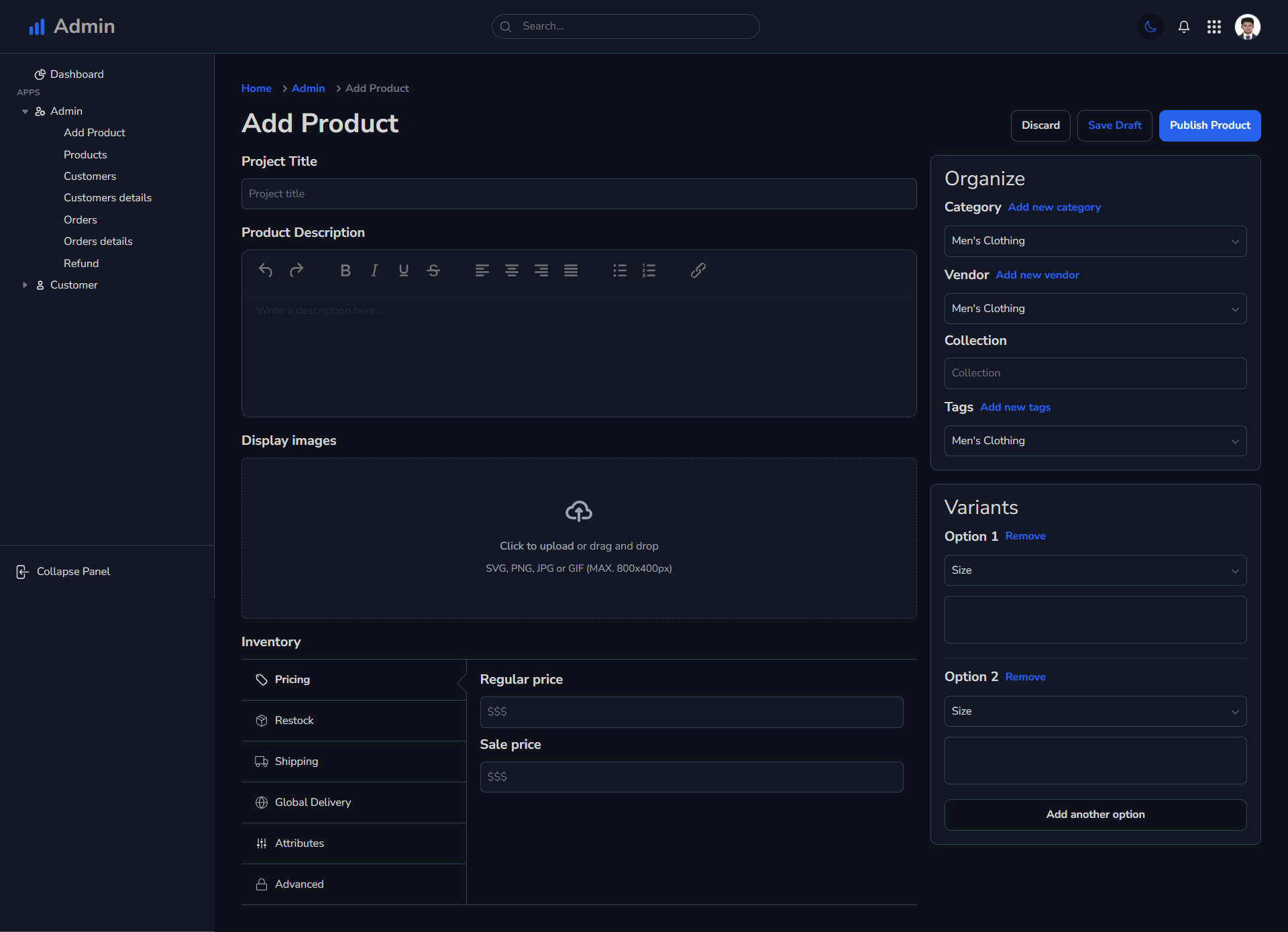Open Refund in the sidebar
Viewport: 1288px width, 932px height.
click(x=81, y=264)
